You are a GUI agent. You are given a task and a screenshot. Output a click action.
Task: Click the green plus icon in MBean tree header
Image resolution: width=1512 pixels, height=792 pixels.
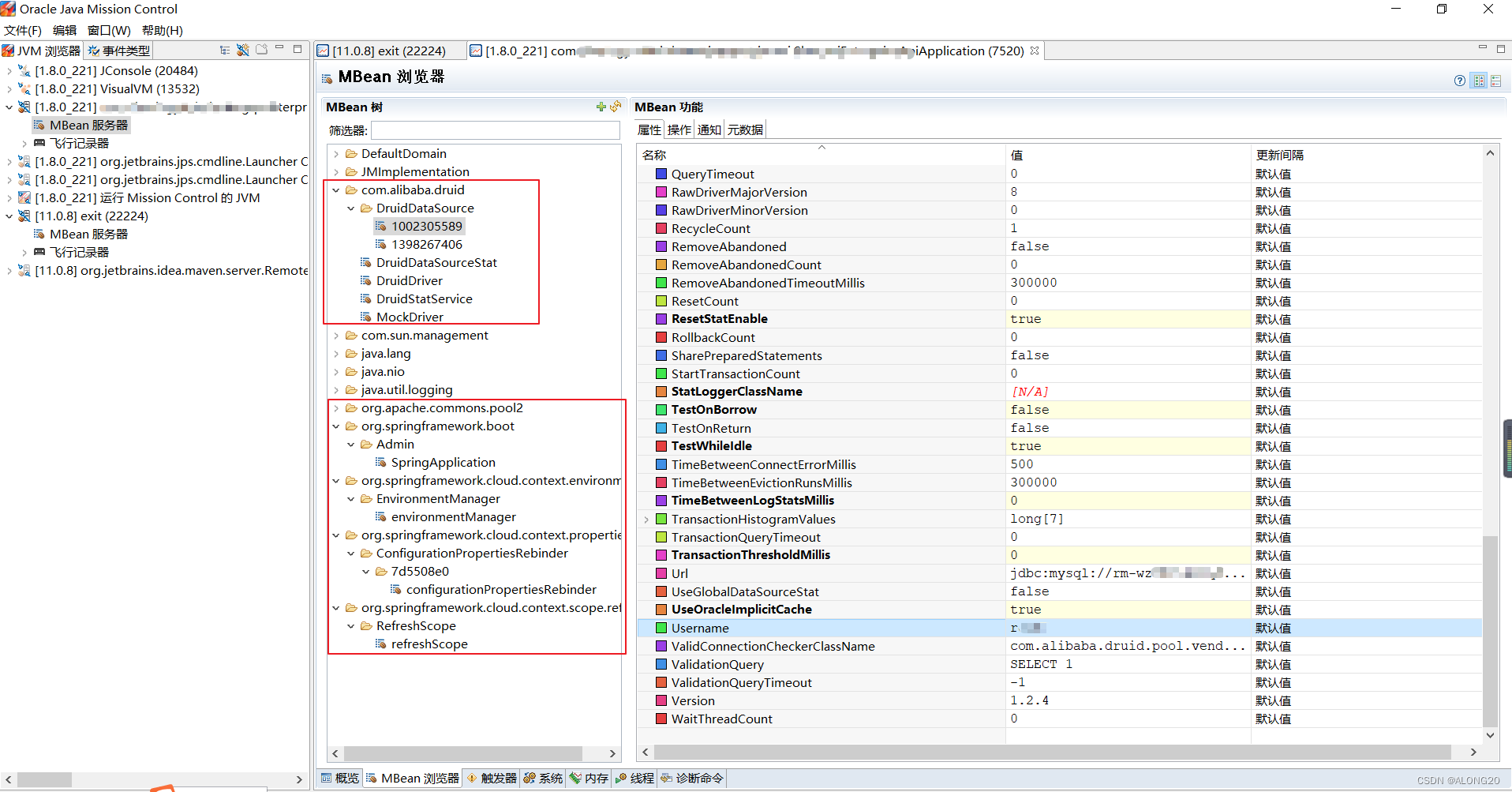(601, 107)
